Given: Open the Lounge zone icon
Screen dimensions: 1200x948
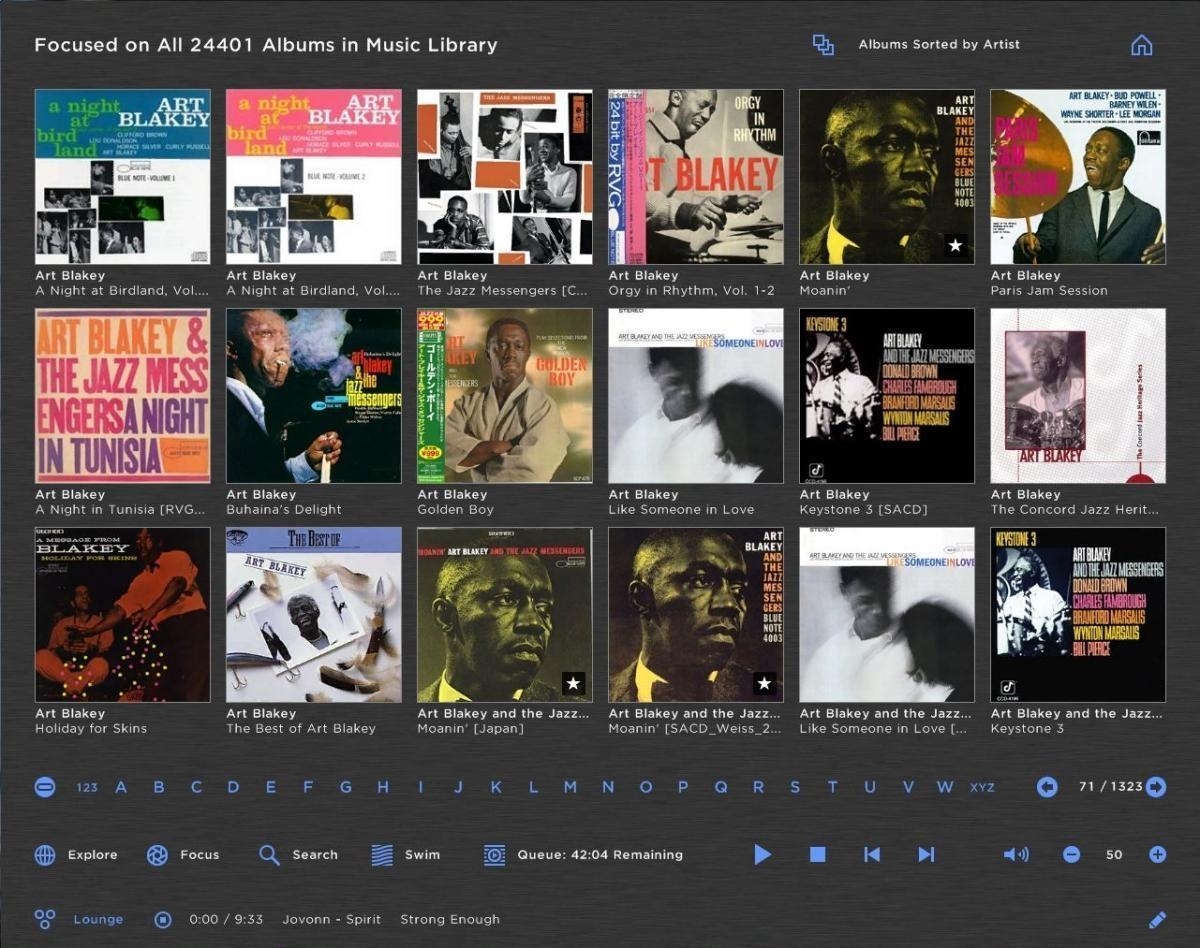Looking at the screenshot, I should click(44, 919).
